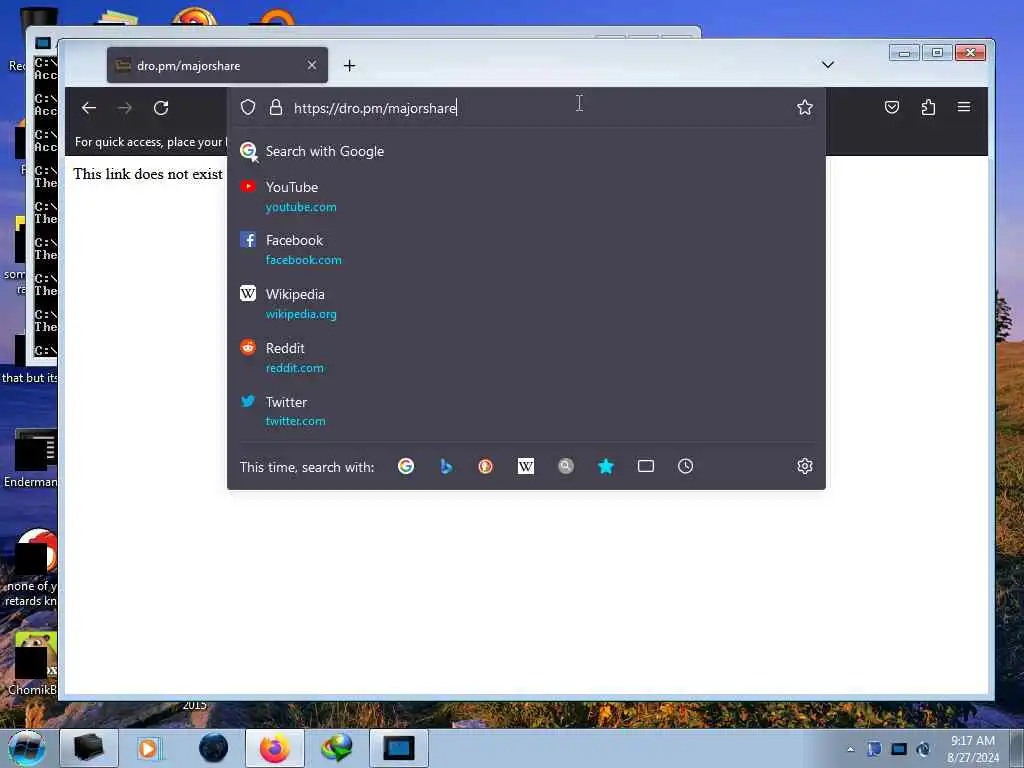This screenshot has width=1024, height=768.
Task: Open a new tab with plus button
Action: 349,65
